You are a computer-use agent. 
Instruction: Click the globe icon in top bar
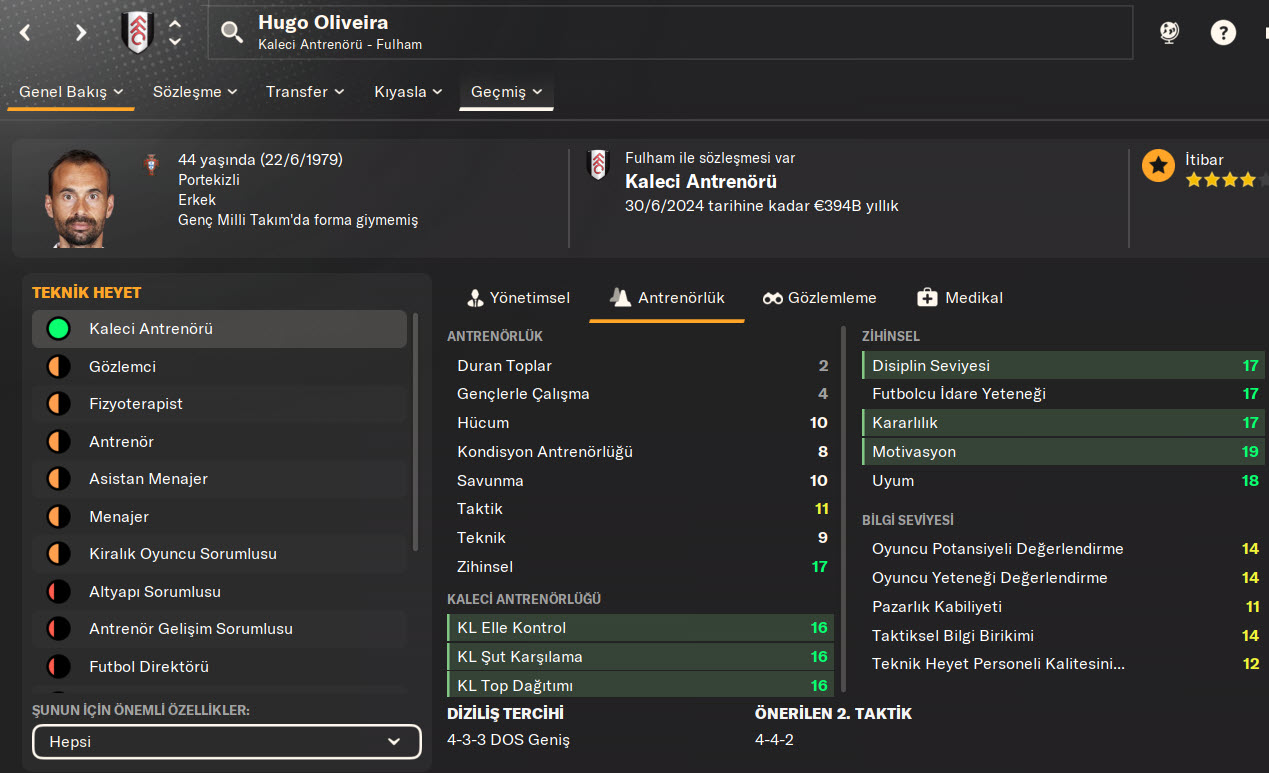click(1169, 32)
